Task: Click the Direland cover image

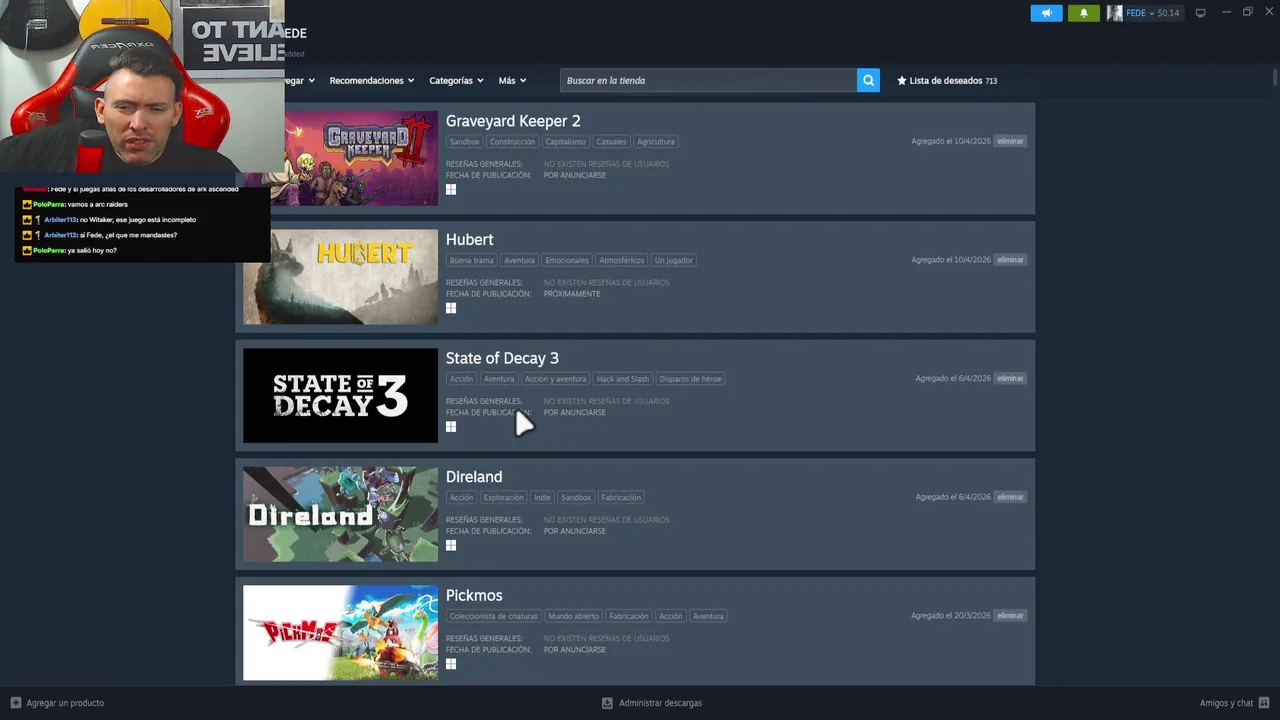Action: click(340, 514)
